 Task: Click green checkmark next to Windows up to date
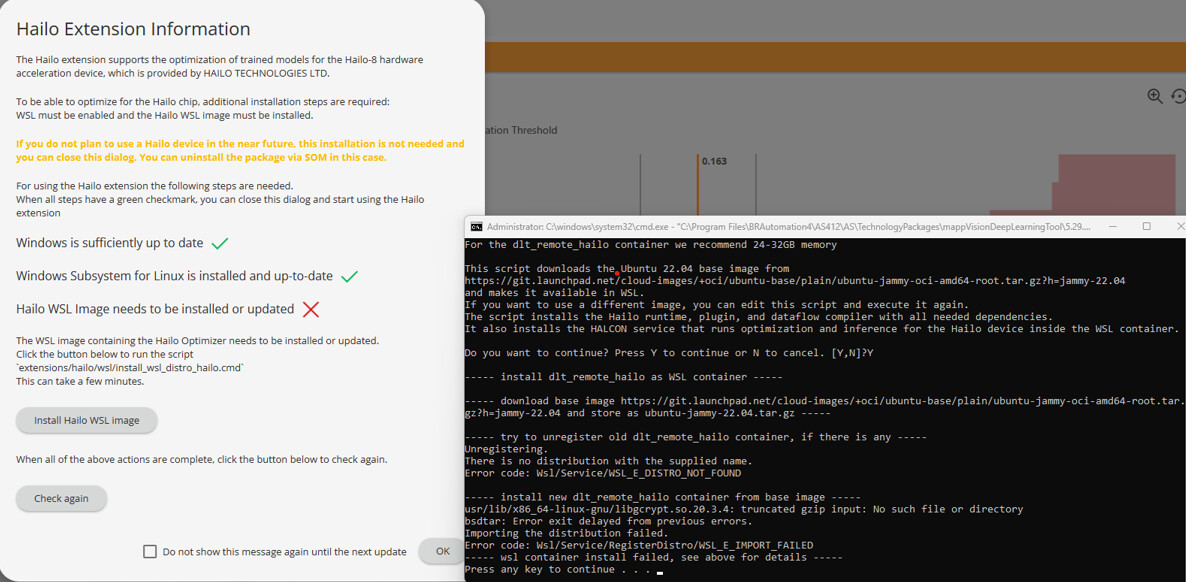(220, 244)
